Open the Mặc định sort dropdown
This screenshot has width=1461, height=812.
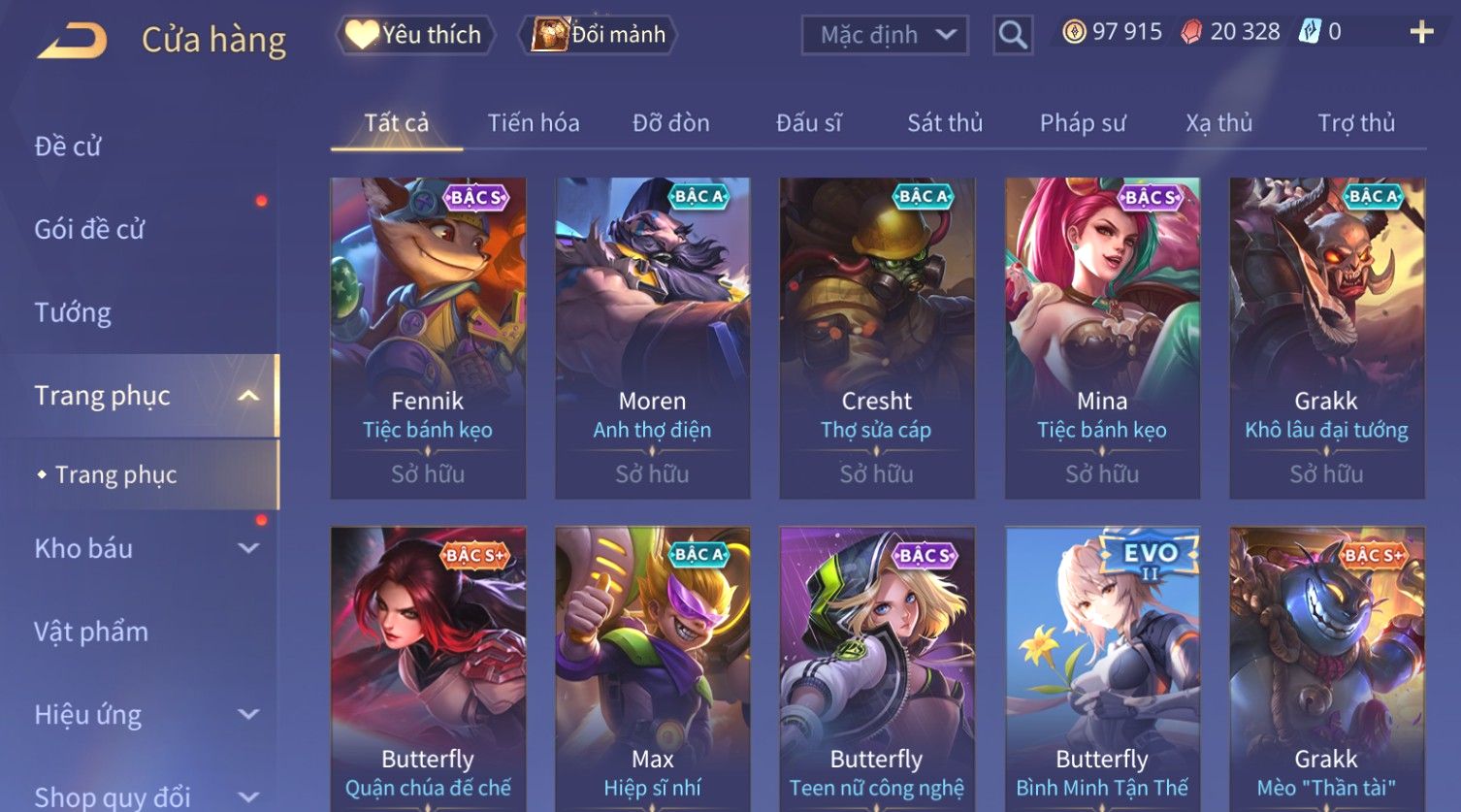coord(885,36)
